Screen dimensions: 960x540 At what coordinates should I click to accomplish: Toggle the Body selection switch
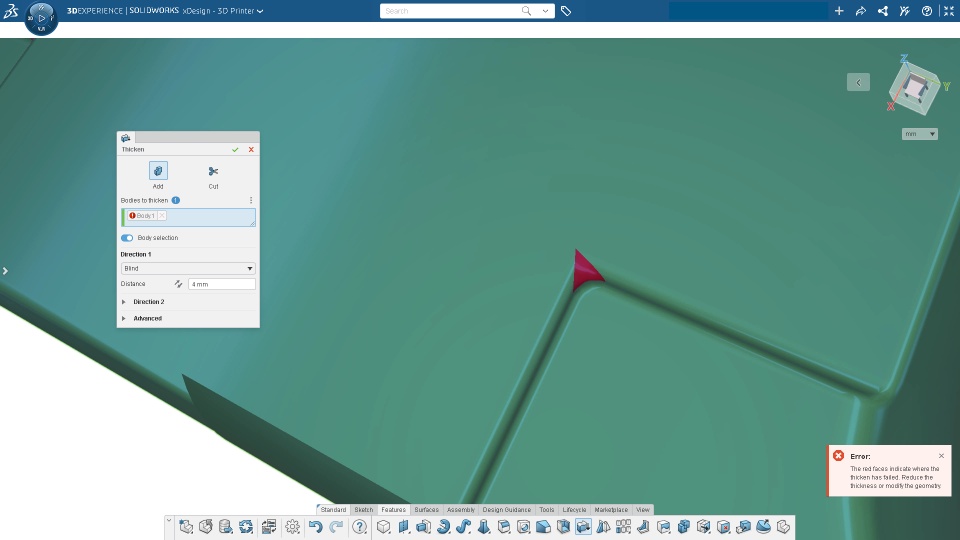(x=127, y=238)
